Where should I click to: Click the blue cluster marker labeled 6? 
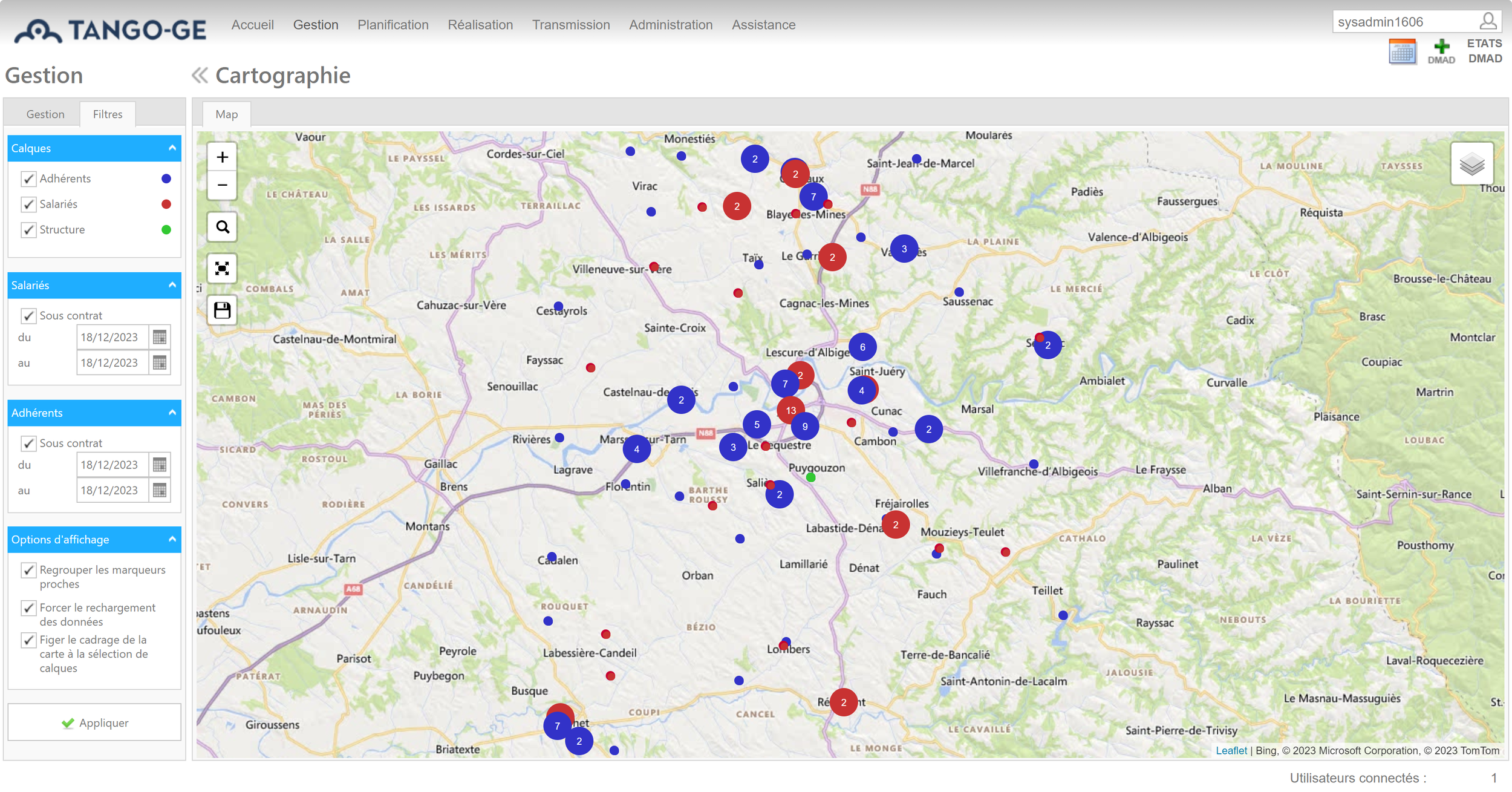pos(862,347)
